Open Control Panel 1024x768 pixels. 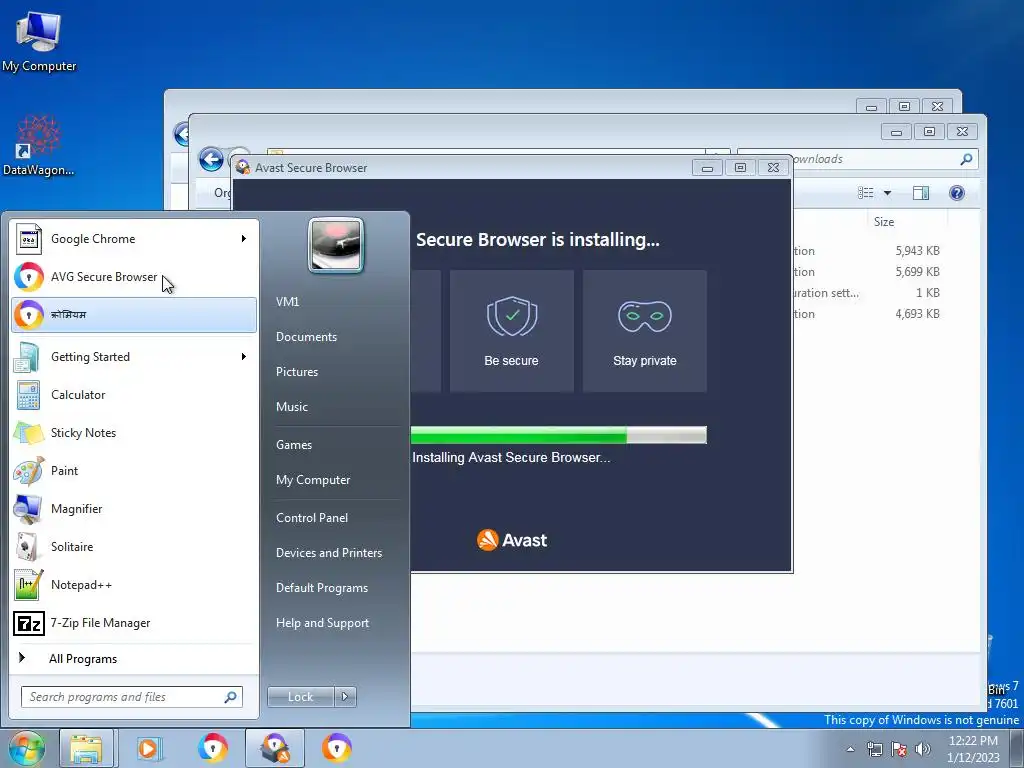312,518
